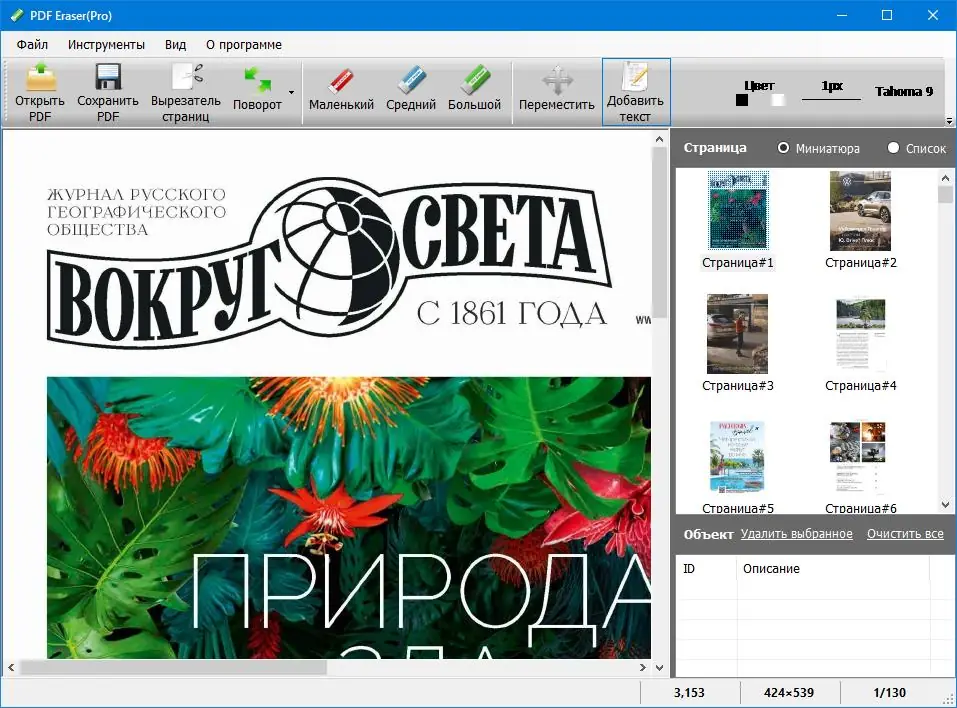Click the ID column header
The image size is (957, 708).
click(706, 569)
